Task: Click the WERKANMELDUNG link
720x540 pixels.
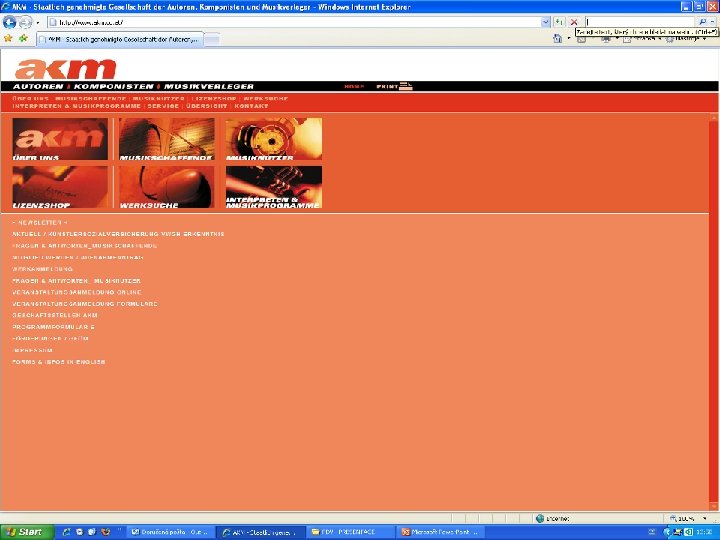Action: (x=42, y=269)
